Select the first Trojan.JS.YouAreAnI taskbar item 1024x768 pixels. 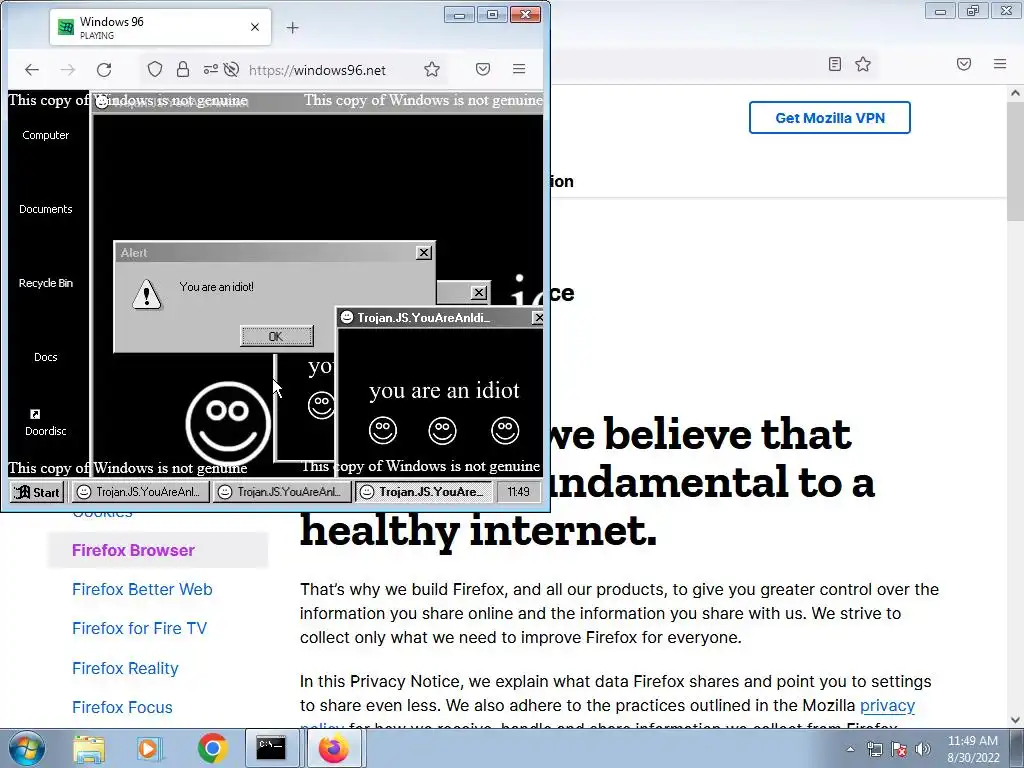coord(140,492)
